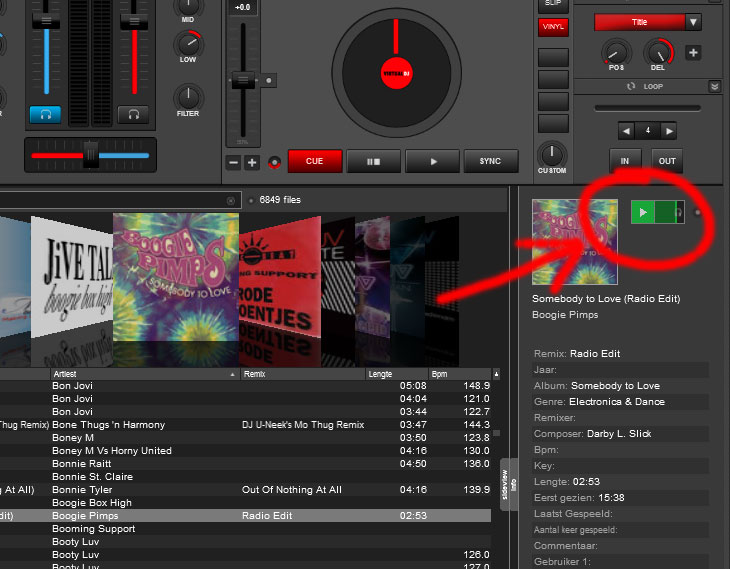The height and width of the screenshot is (569, 730).
Task: Click the pause-stop deck button
Action: pos(373,161)
